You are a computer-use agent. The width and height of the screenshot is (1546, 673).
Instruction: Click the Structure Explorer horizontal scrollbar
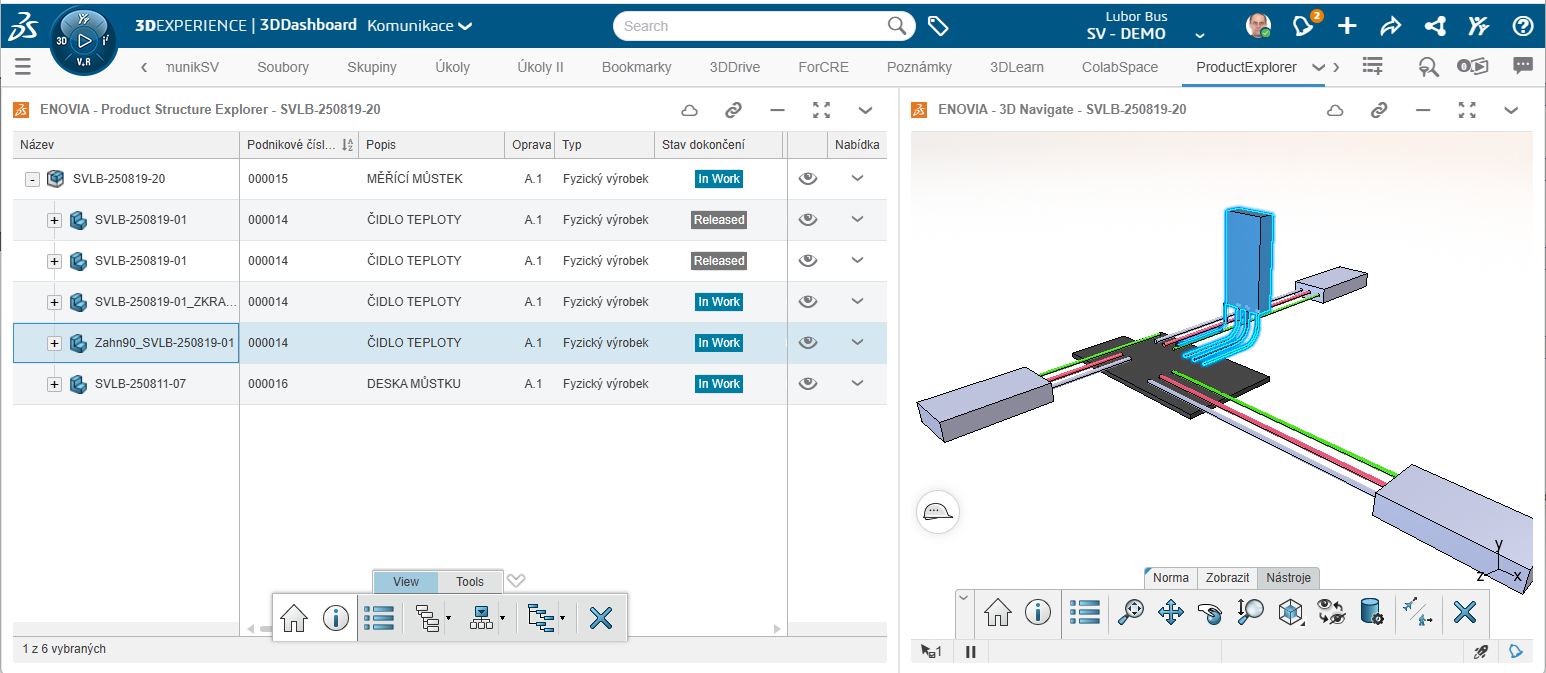(x=512, y=629)
